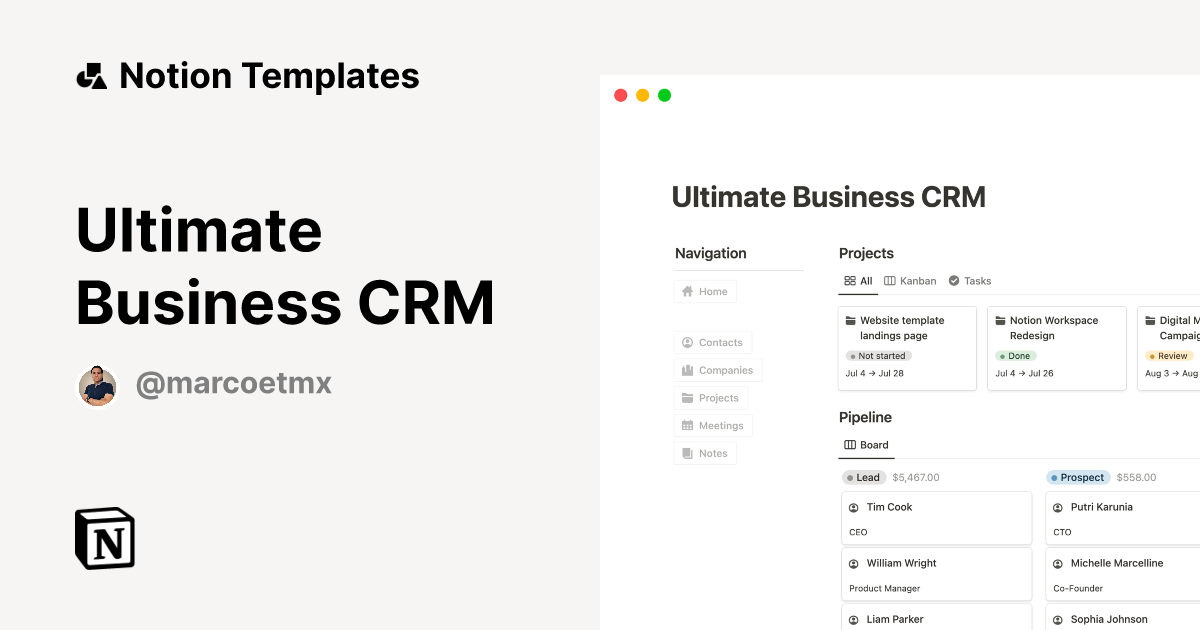
Task: Open the Tasks tab
Action: (969, 281)
